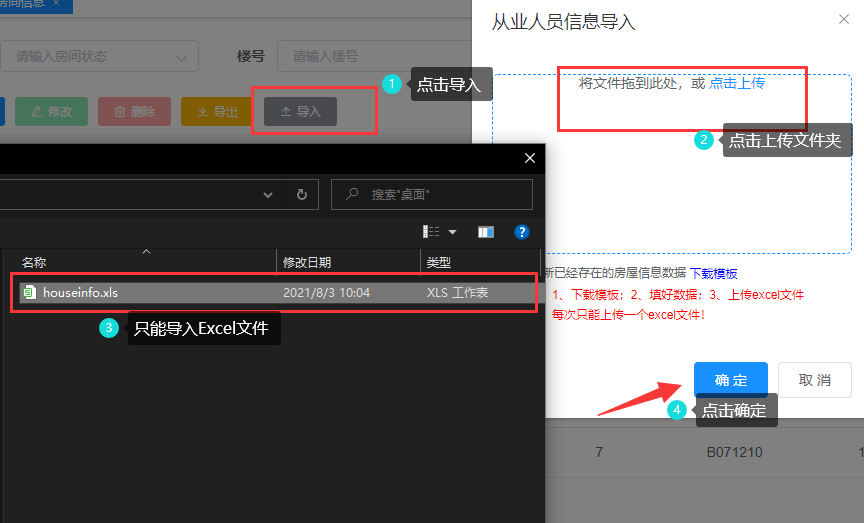
Task: Click the refresh icon in file dialog
Action: pyautogui.click(x=301, y=195)
